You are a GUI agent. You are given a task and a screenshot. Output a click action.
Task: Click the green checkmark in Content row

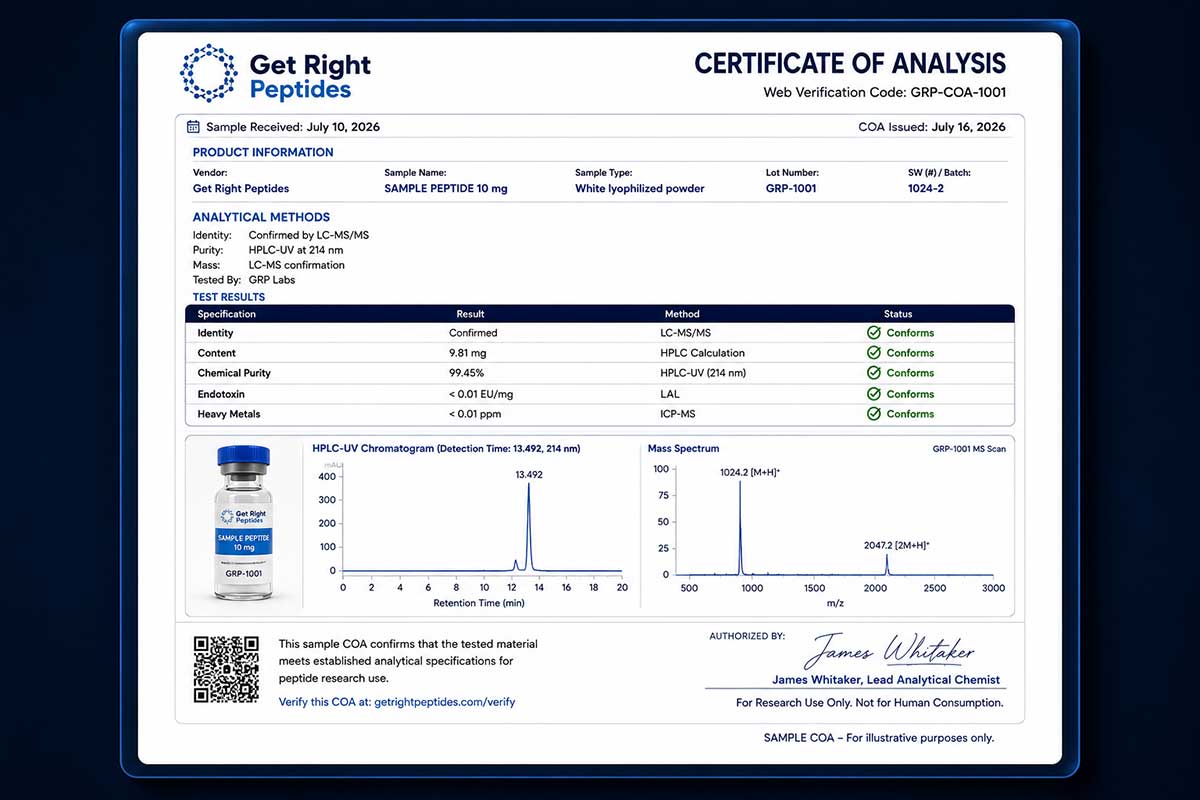[x=874, y=353]
